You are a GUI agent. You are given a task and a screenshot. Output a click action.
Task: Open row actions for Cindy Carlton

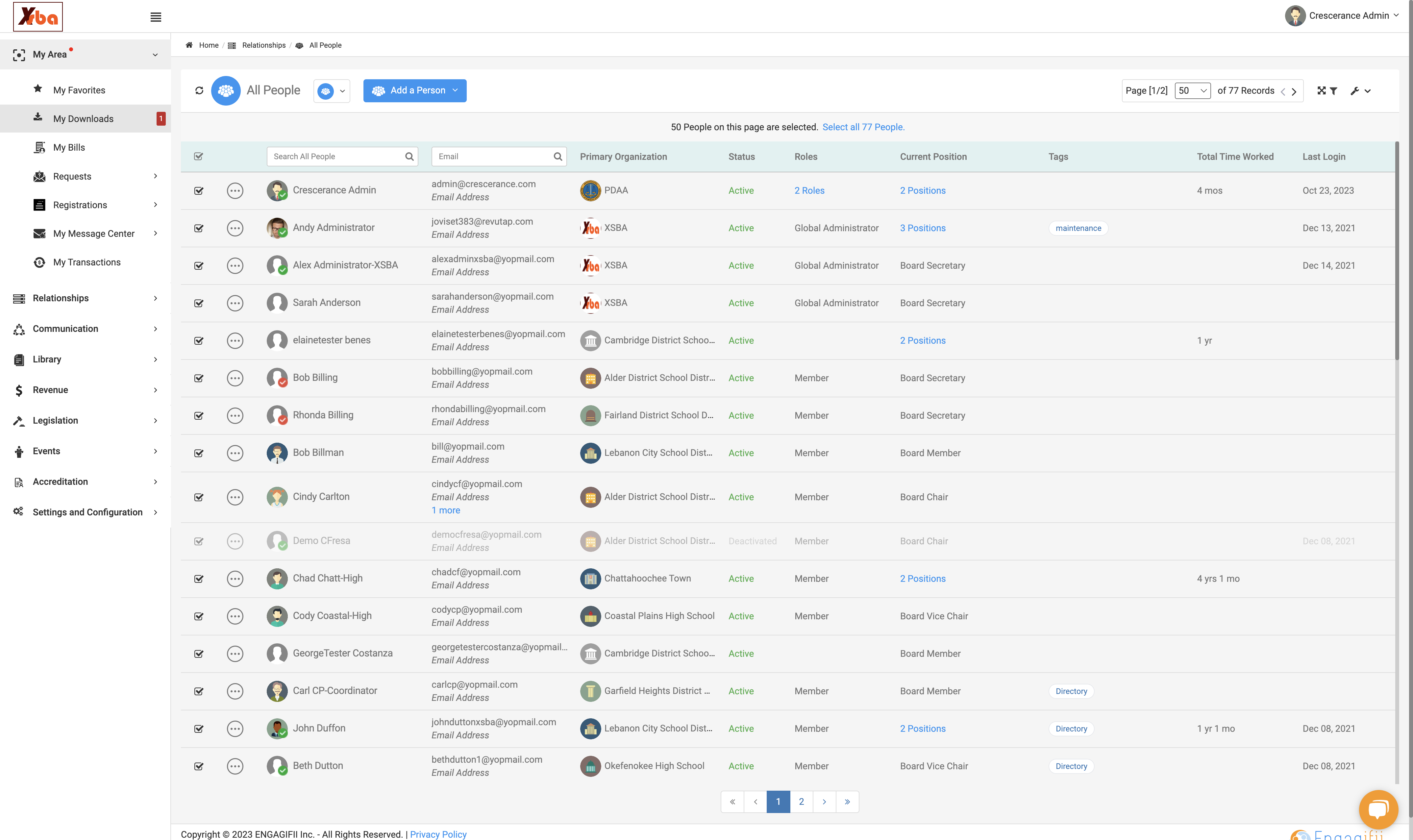pyautogui.click(x=235, y=497)
